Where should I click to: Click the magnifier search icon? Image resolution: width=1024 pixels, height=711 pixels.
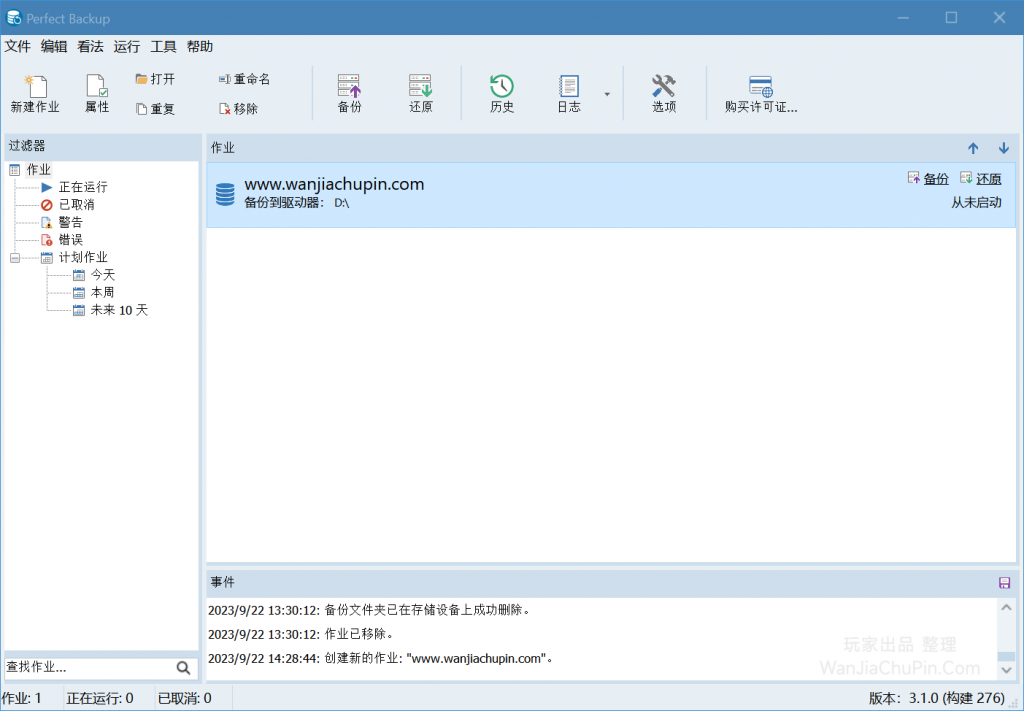coord(184,668)
